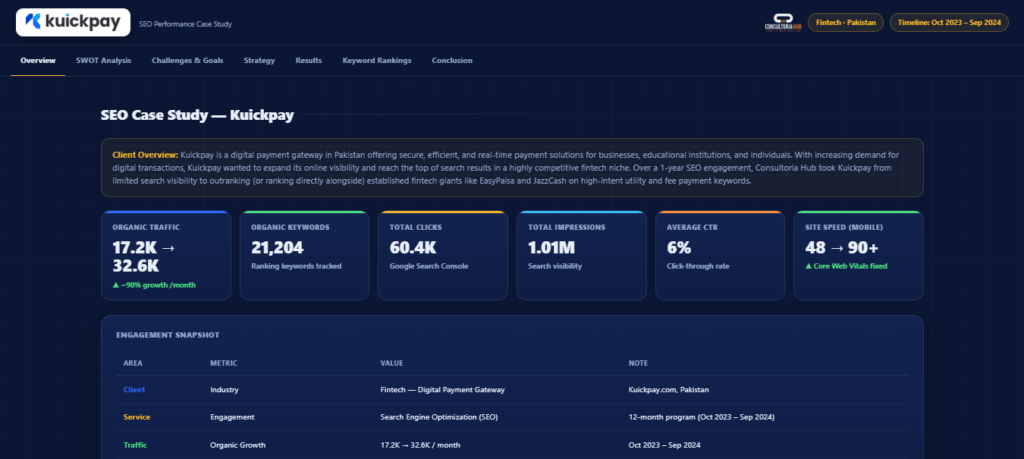Click the 'Organic Growth' metric cell
Image resolution: width=1024 pixels, height=459 pixels.
[x=238, y=445]
